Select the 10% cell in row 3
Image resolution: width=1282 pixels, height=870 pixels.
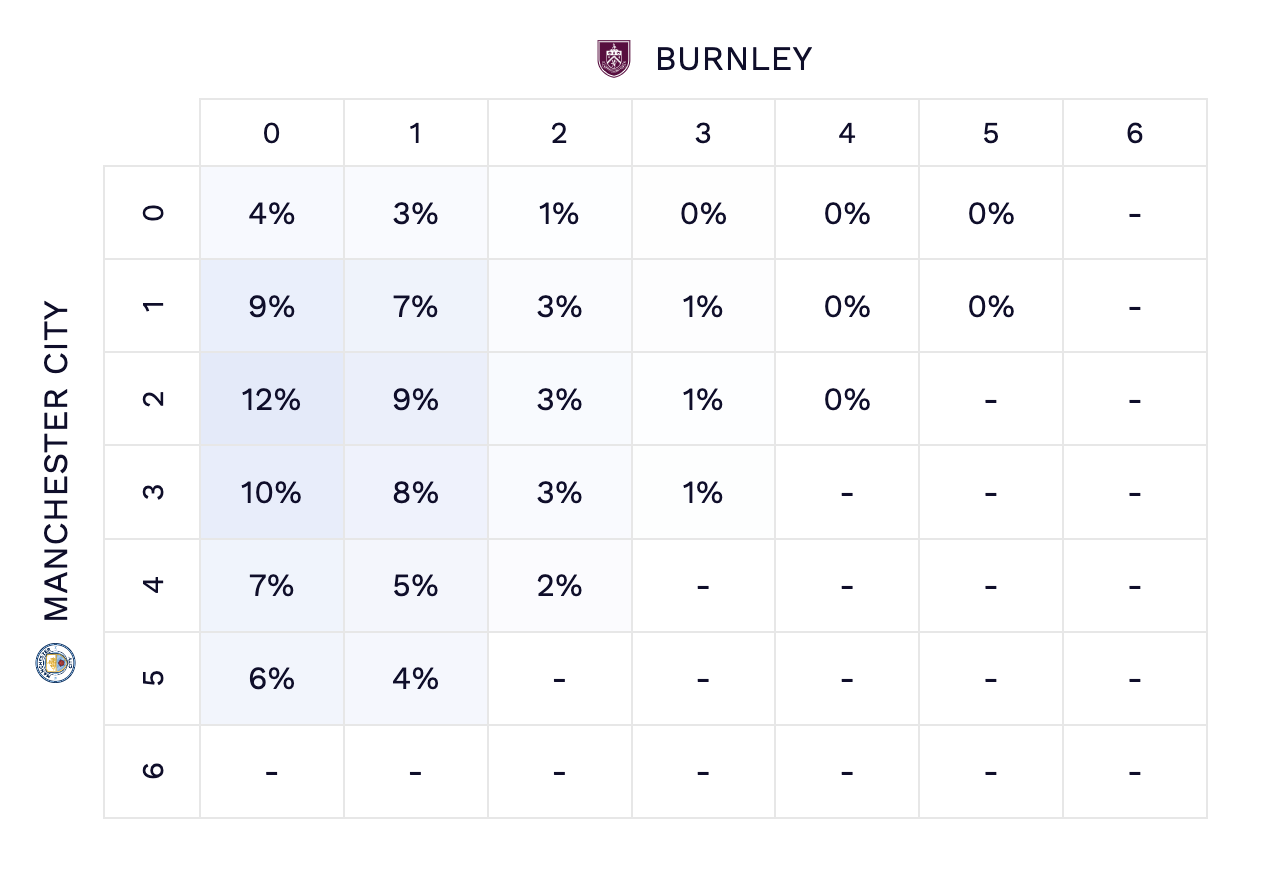tap(272, 492)
